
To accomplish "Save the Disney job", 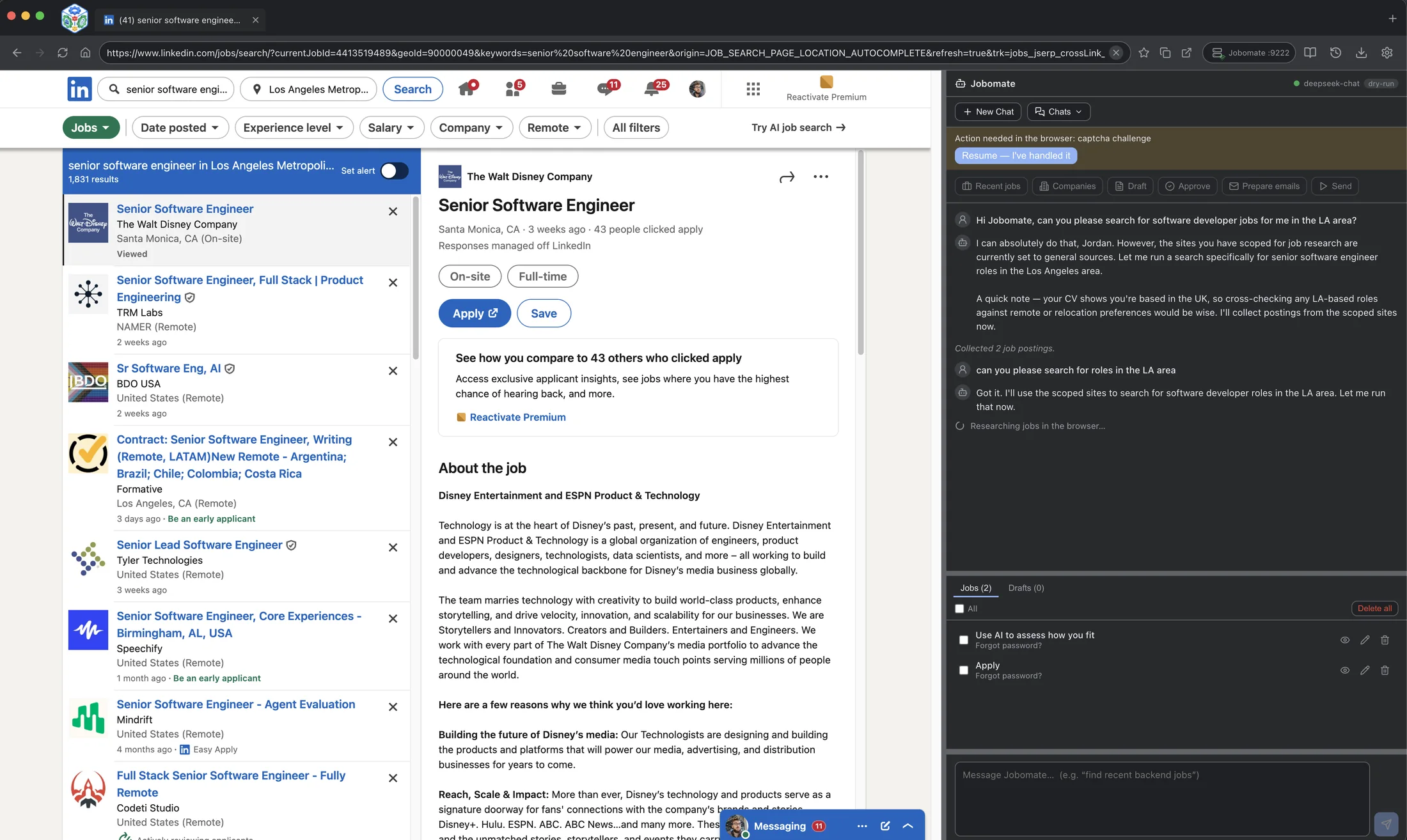I will 544,313.
